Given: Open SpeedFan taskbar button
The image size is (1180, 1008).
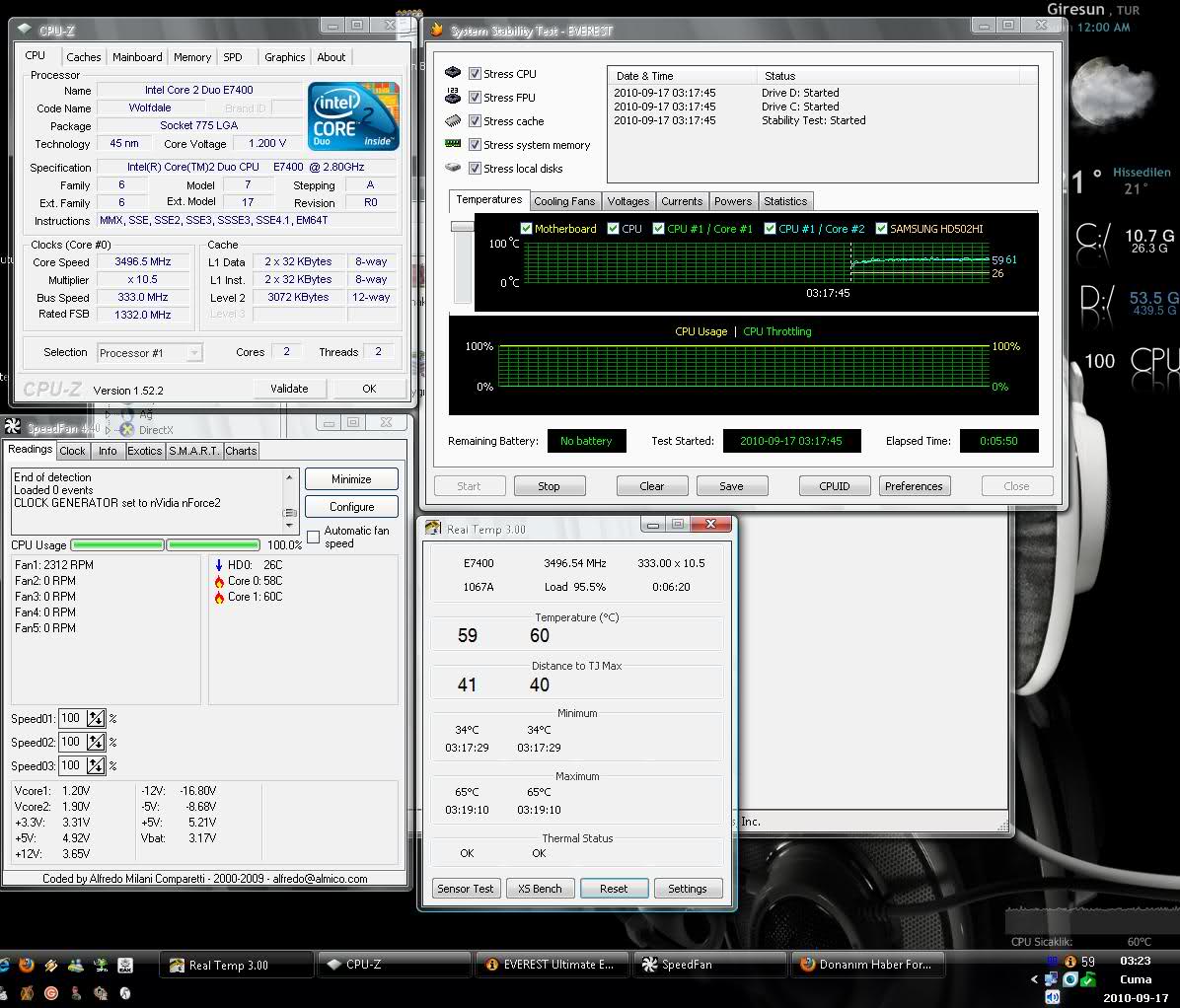Looking at the screenshot, I should click(709, 965).
